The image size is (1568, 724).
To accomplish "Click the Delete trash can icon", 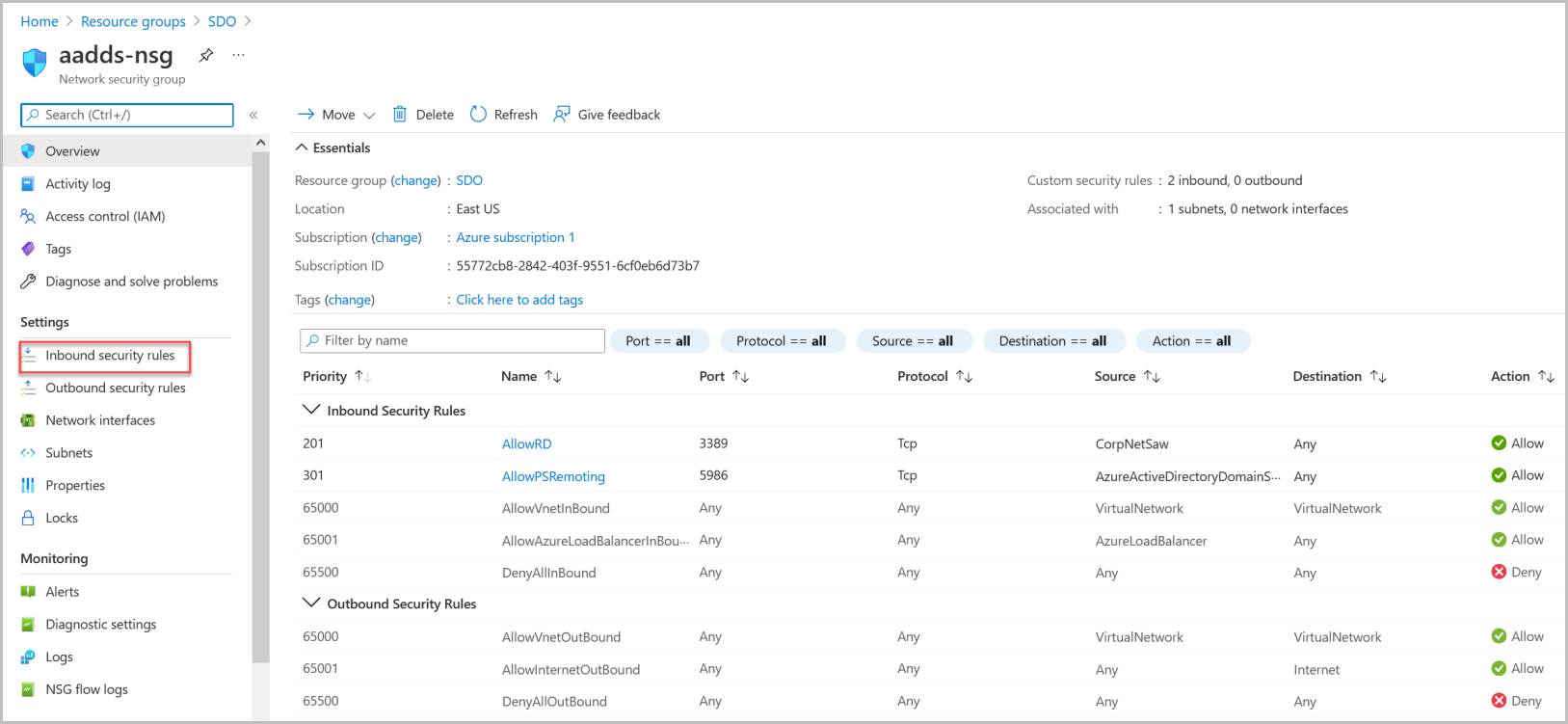I will 400,114.
